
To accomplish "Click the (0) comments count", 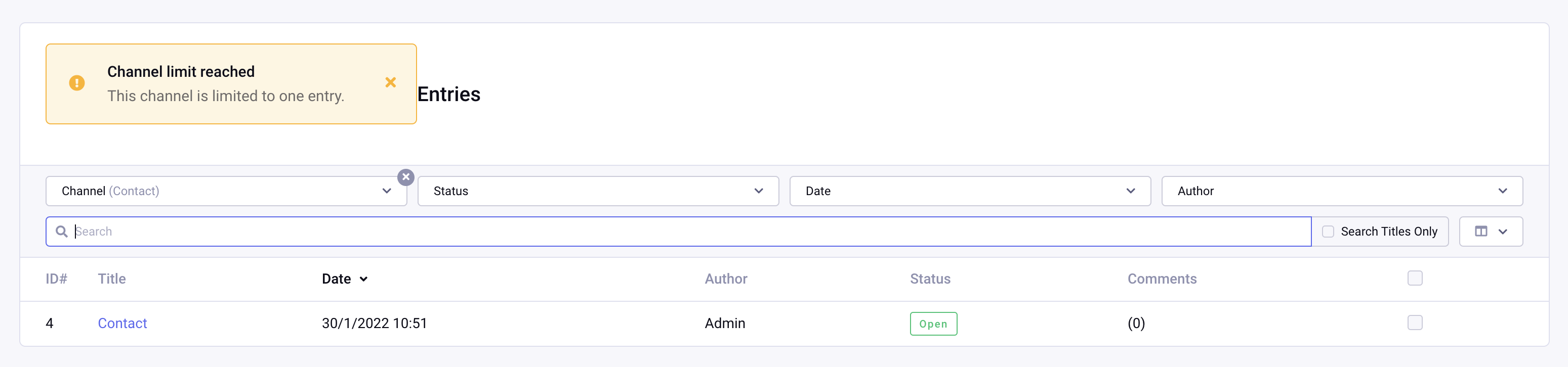I will click(x=1136, y=323).
